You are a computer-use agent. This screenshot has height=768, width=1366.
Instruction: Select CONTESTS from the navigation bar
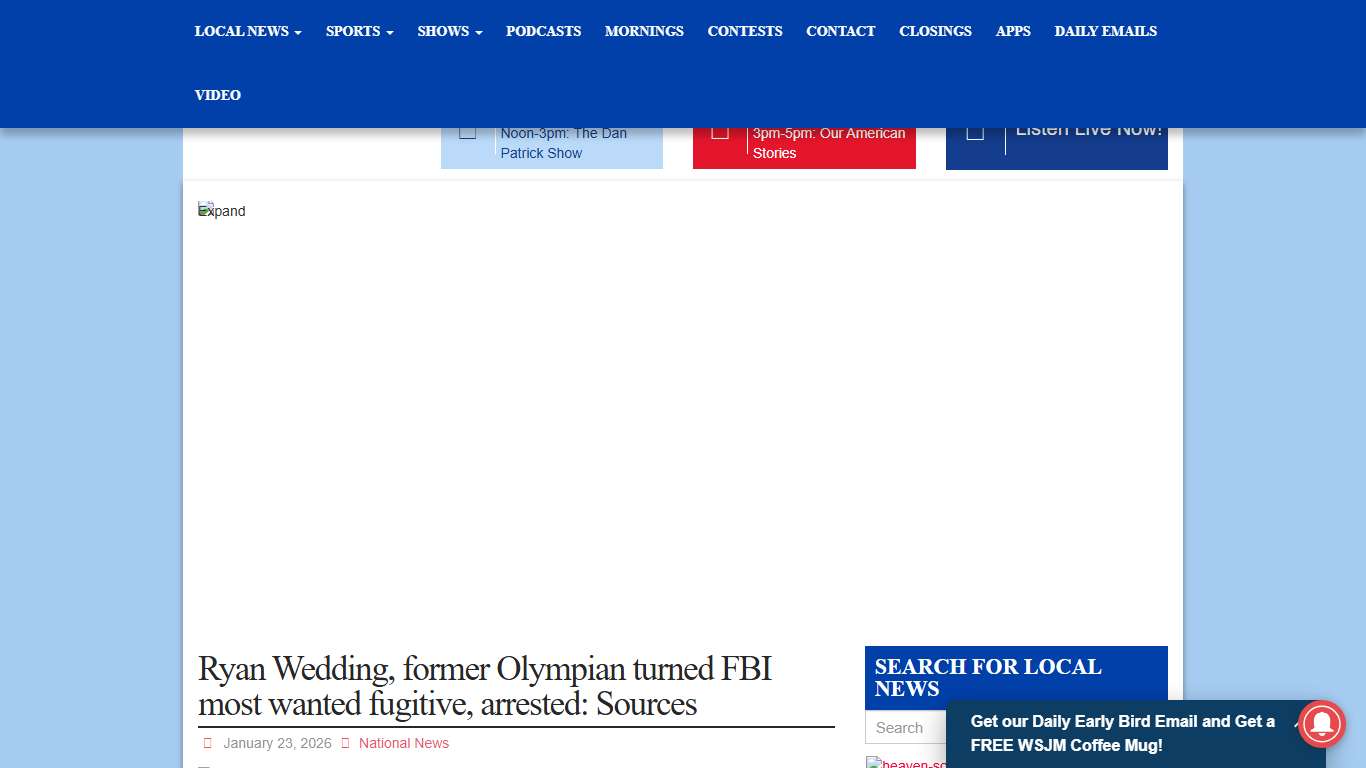coord(744,31)
